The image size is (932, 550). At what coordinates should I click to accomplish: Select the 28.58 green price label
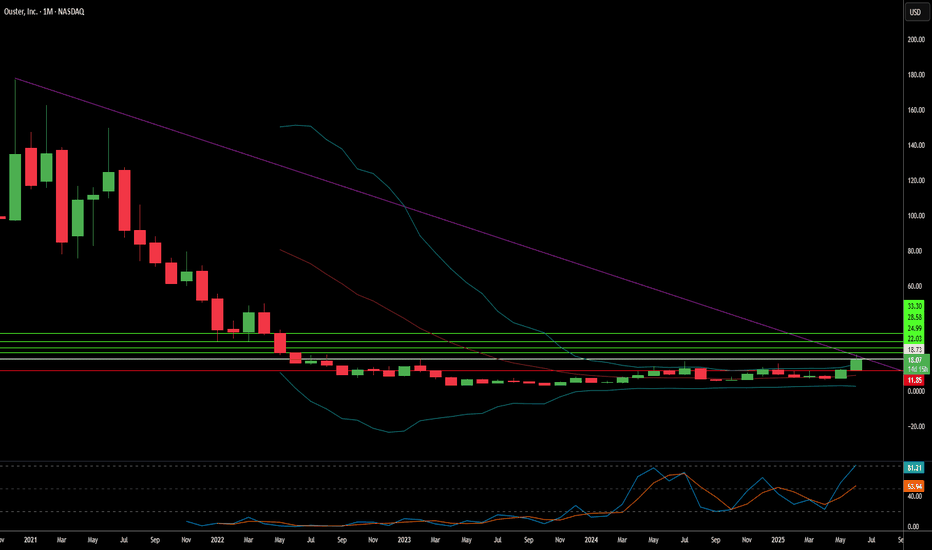point(915,318)
